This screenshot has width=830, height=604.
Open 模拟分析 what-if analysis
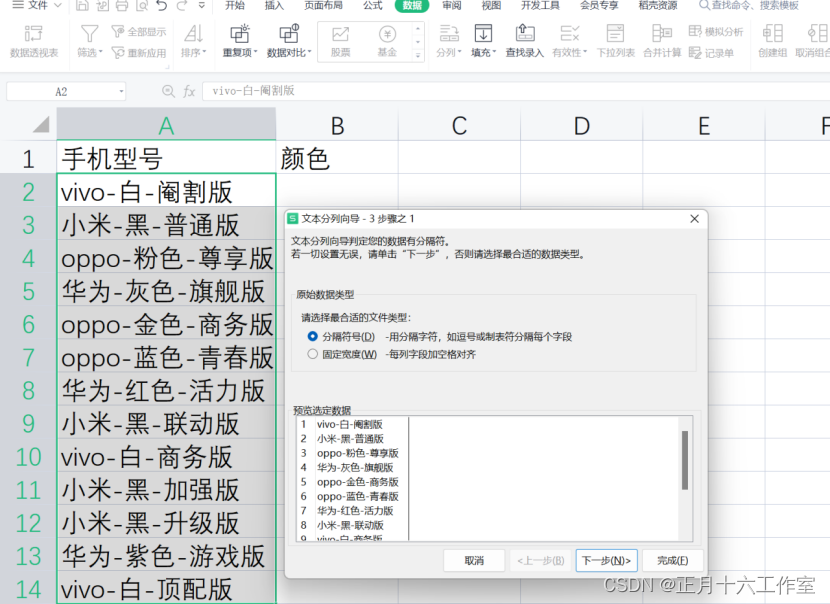(716, 32)
